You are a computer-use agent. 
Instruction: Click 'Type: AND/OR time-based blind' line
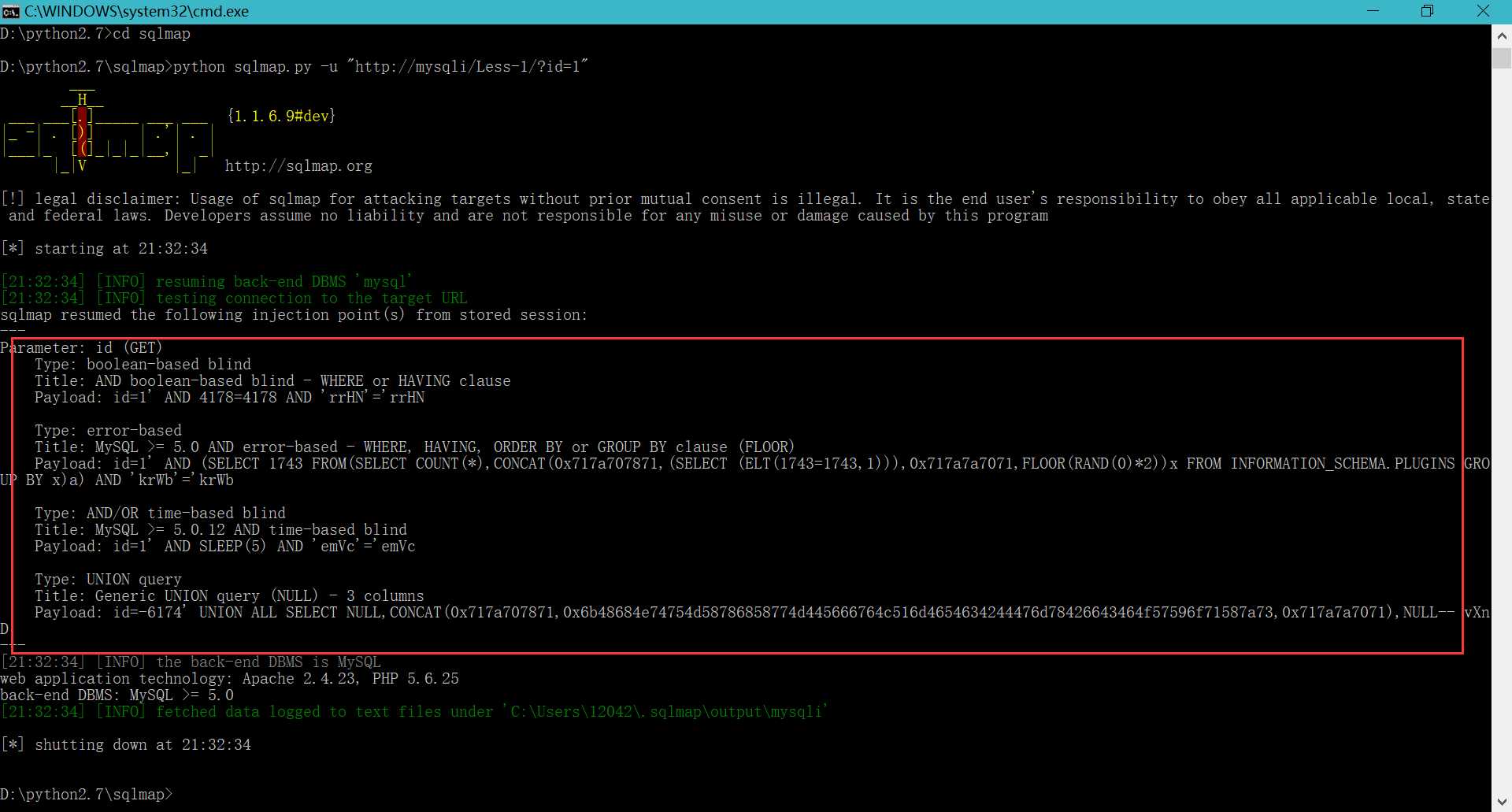pyautogui.click(x=160, y=514)
